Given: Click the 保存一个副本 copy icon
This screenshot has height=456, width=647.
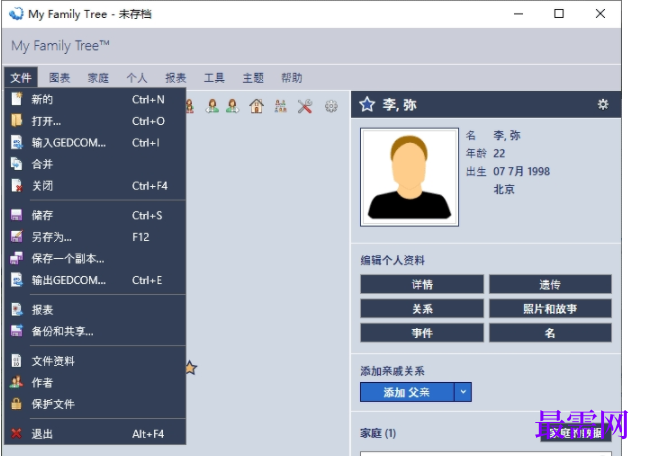Looking at the screenshot, I should 17,258.
